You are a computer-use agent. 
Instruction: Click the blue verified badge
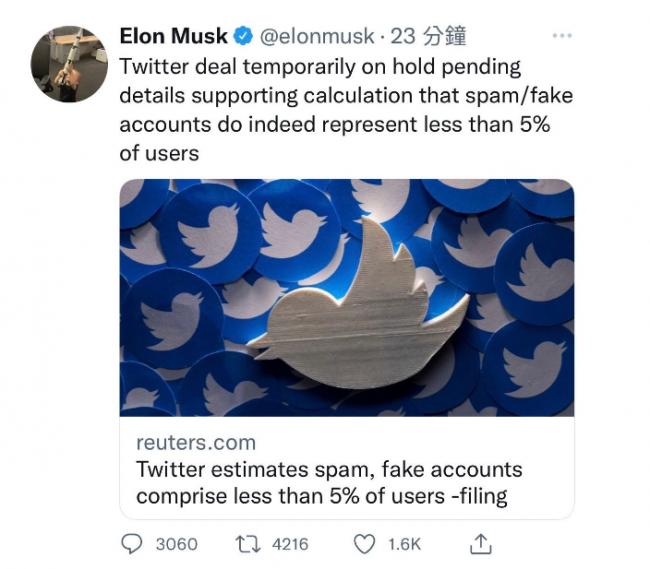coord(243,38)
